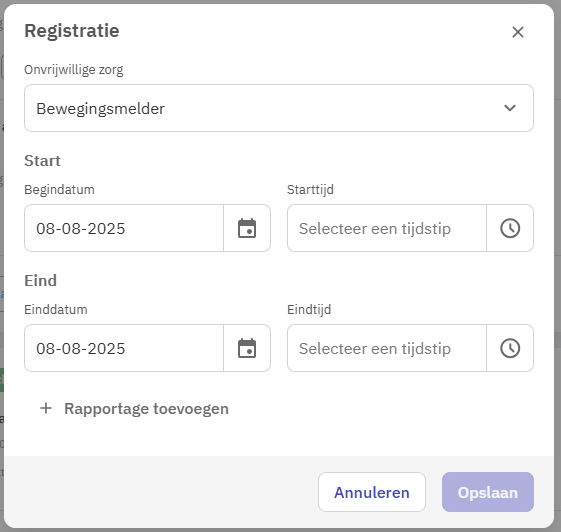
Task: Click the Opslaan button
Action: (488, 492)
